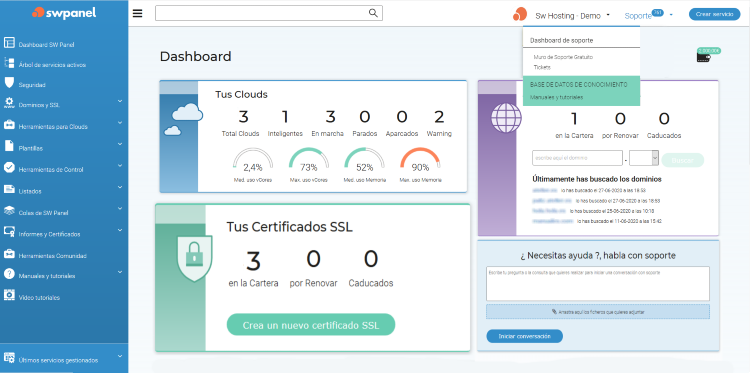Screen dimensions: 750x373
Task: Click the globe icon in domains card
Action: pyautogui.click(x=506, y=118)
